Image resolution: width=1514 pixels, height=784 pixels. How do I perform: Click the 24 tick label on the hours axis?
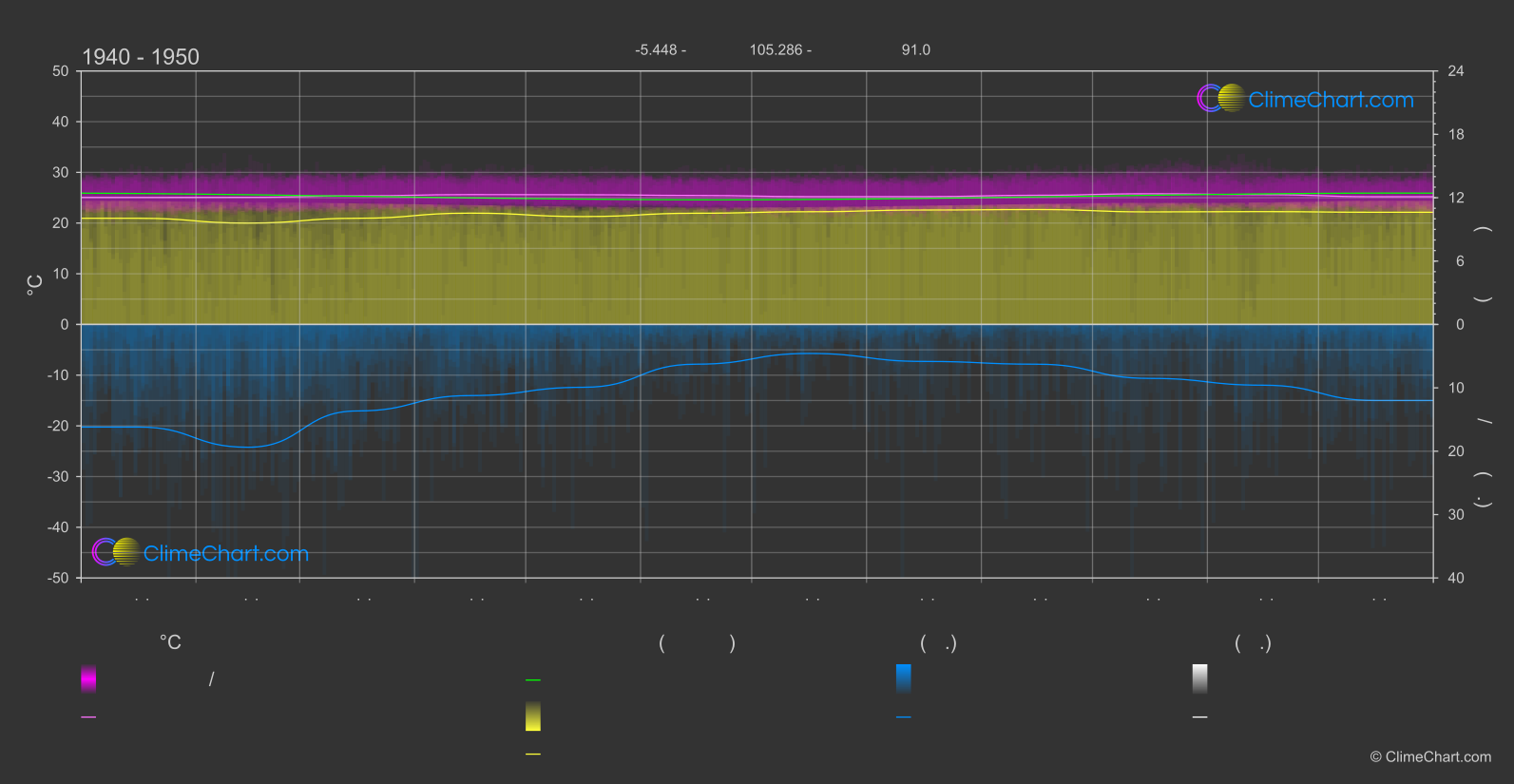point(1456,71)
